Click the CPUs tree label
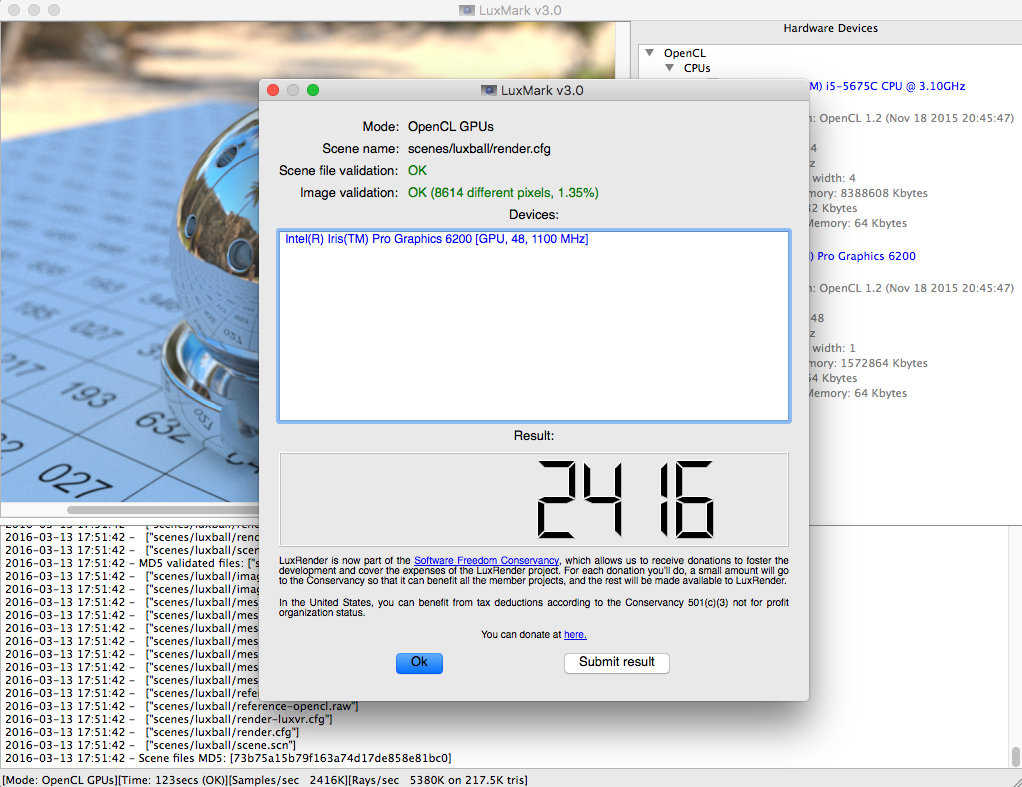 pyautogui.click(x=697, y=68)
